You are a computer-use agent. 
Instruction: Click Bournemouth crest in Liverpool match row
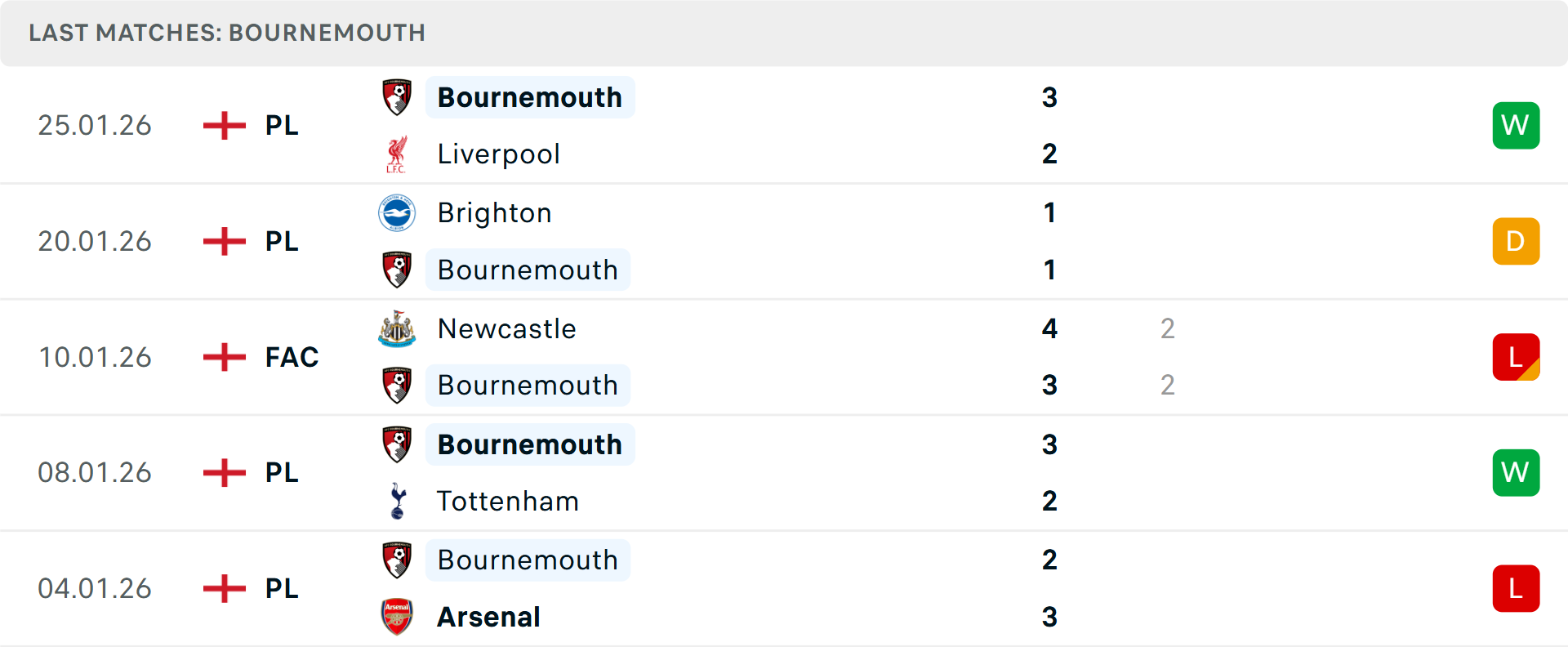point(397,97)
